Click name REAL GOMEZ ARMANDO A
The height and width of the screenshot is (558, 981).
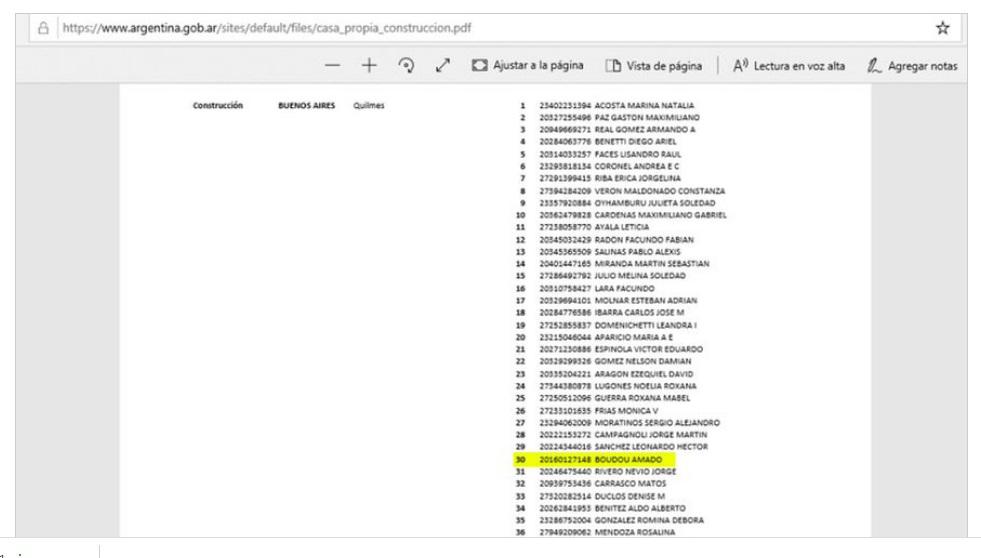[645, 129]
